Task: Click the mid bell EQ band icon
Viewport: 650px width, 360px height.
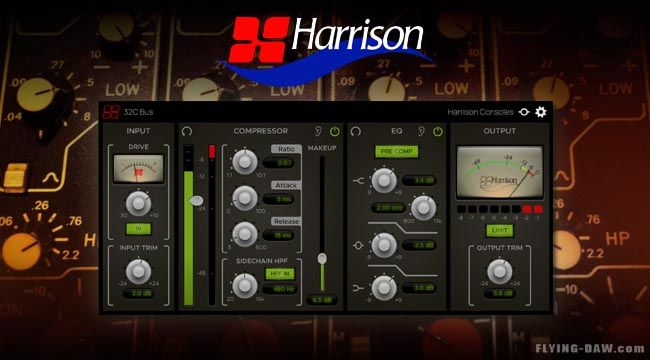Action: coord(359,245)
